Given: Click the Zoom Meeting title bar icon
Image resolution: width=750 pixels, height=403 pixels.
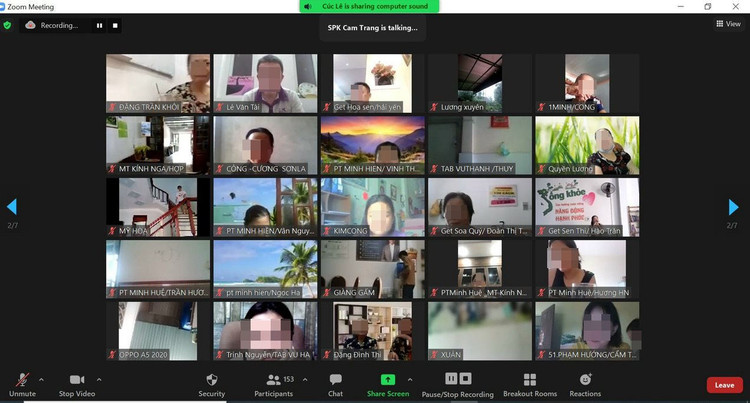Looking at the screenshot, I should [2, 7].
